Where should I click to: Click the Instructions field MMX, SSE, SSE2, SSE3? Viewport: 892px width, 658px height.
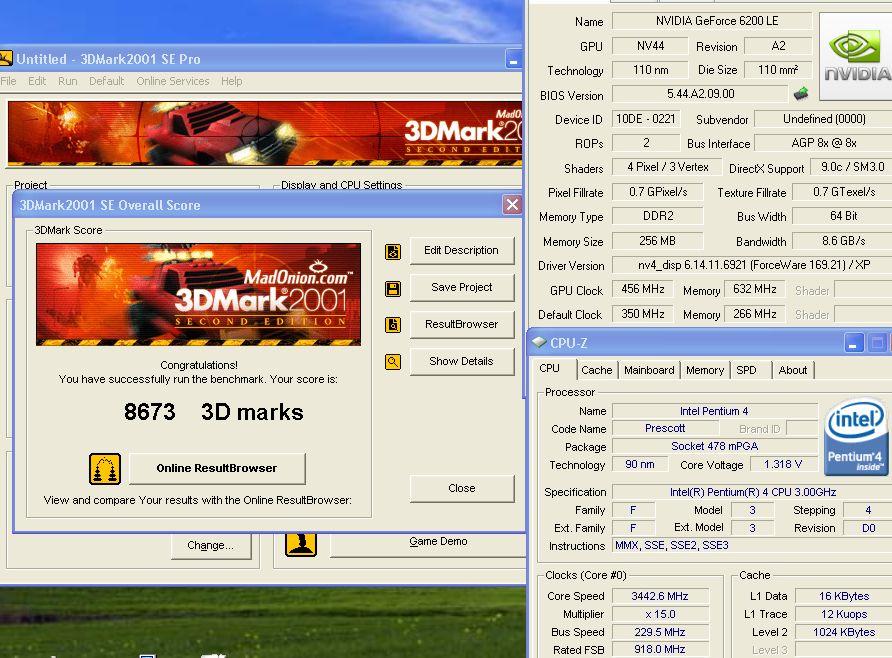[752, 545]
